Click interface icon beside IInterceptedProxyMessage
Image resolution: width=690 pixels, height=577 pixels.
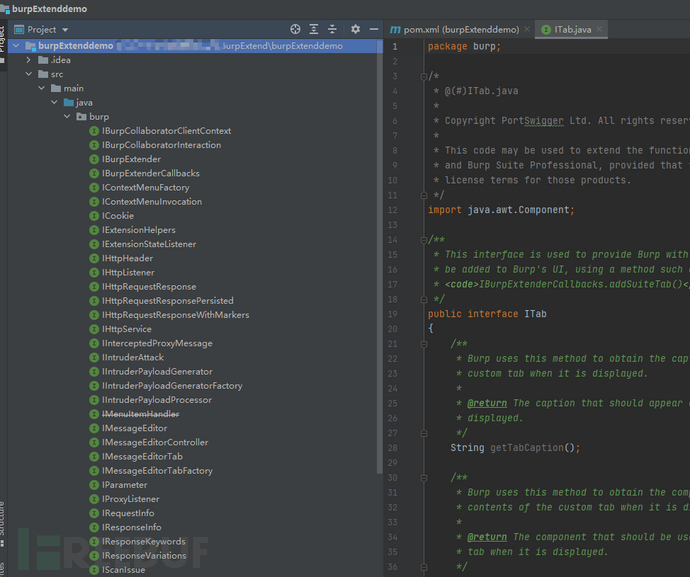(94, 343)
